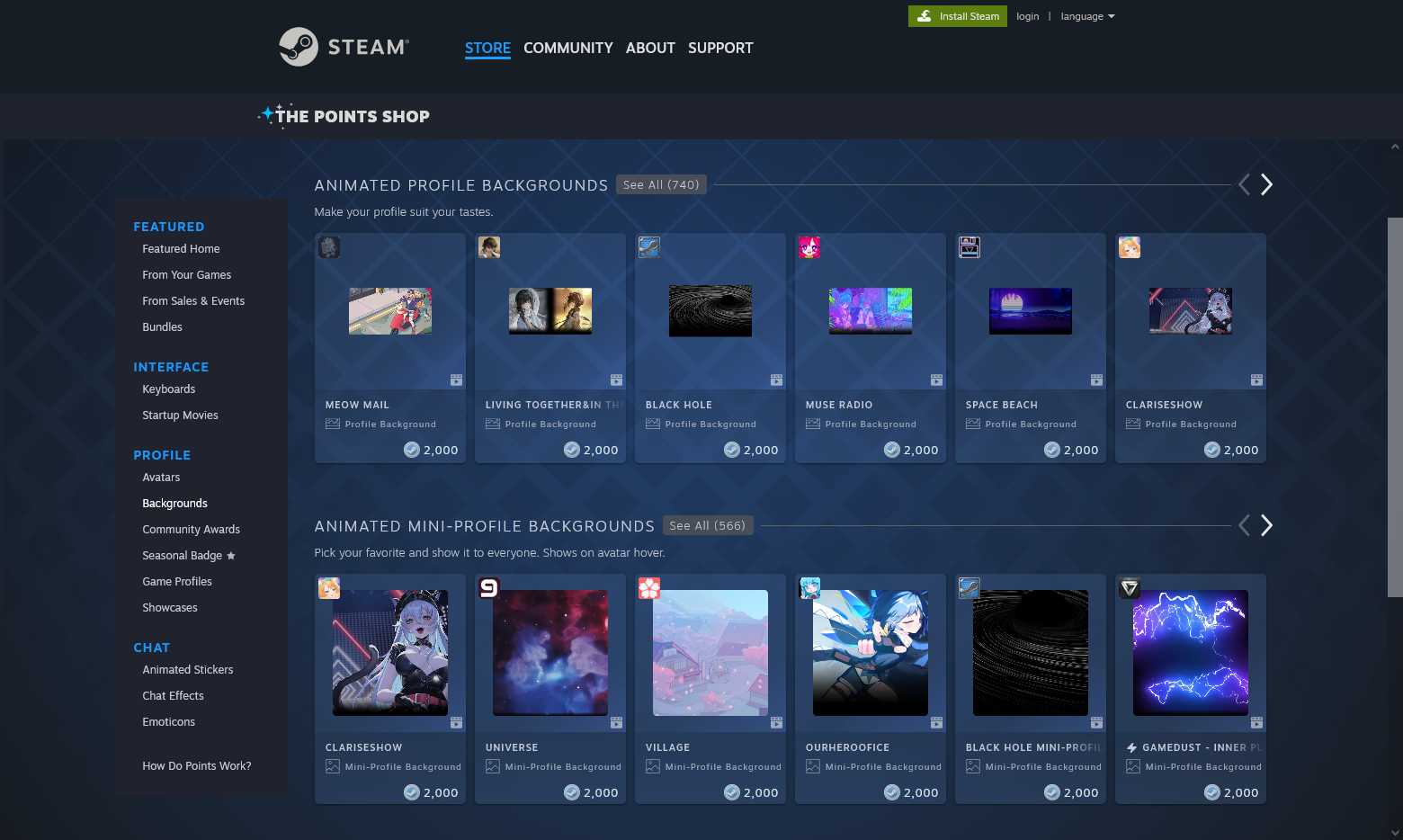Click the game icon on Black Hole card

[649, 247]
